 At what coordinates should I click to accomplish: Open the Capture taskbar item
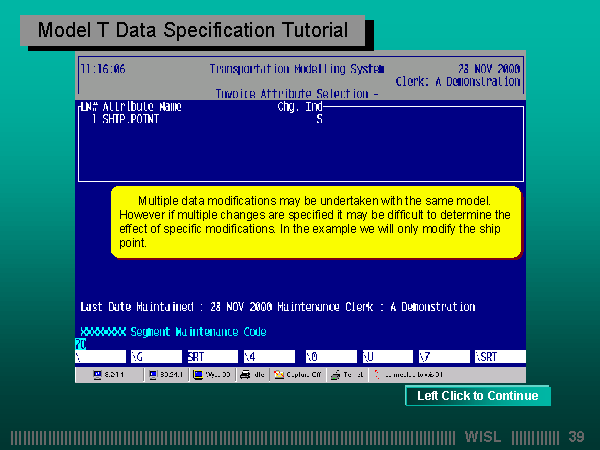(298, 375)
